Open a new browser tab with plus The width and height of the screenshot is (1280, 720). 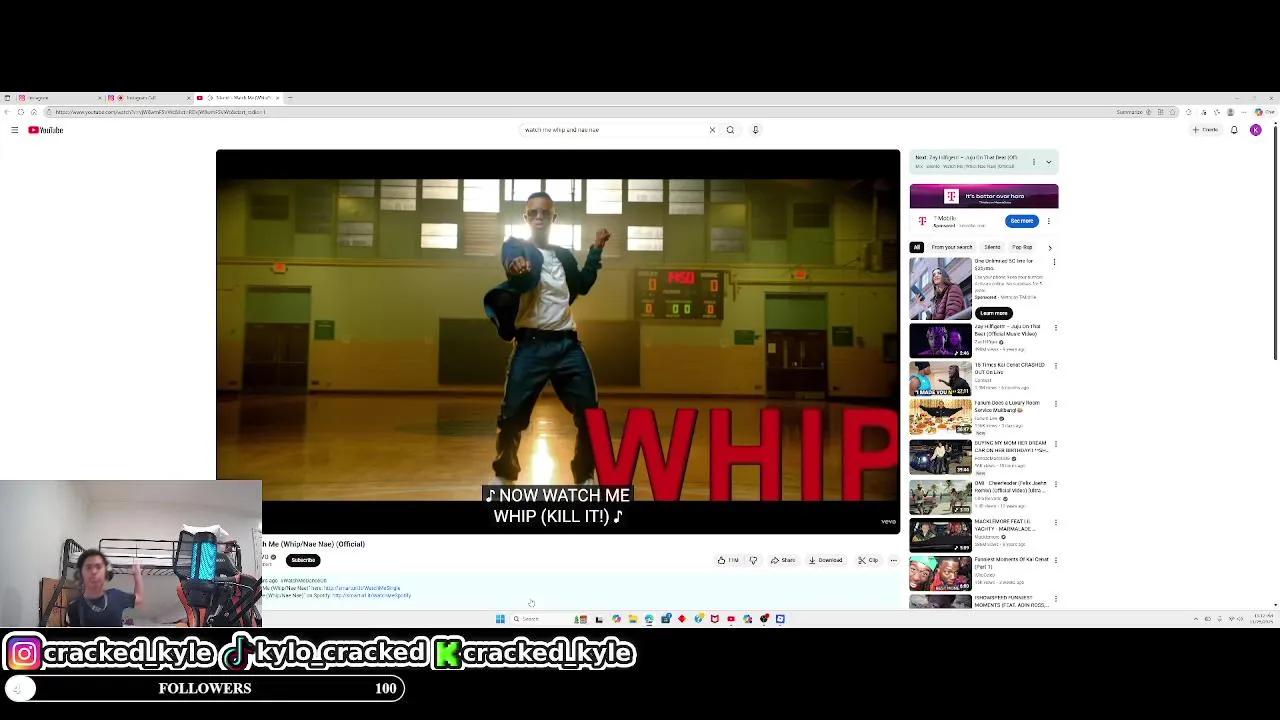tap(290, 98)
